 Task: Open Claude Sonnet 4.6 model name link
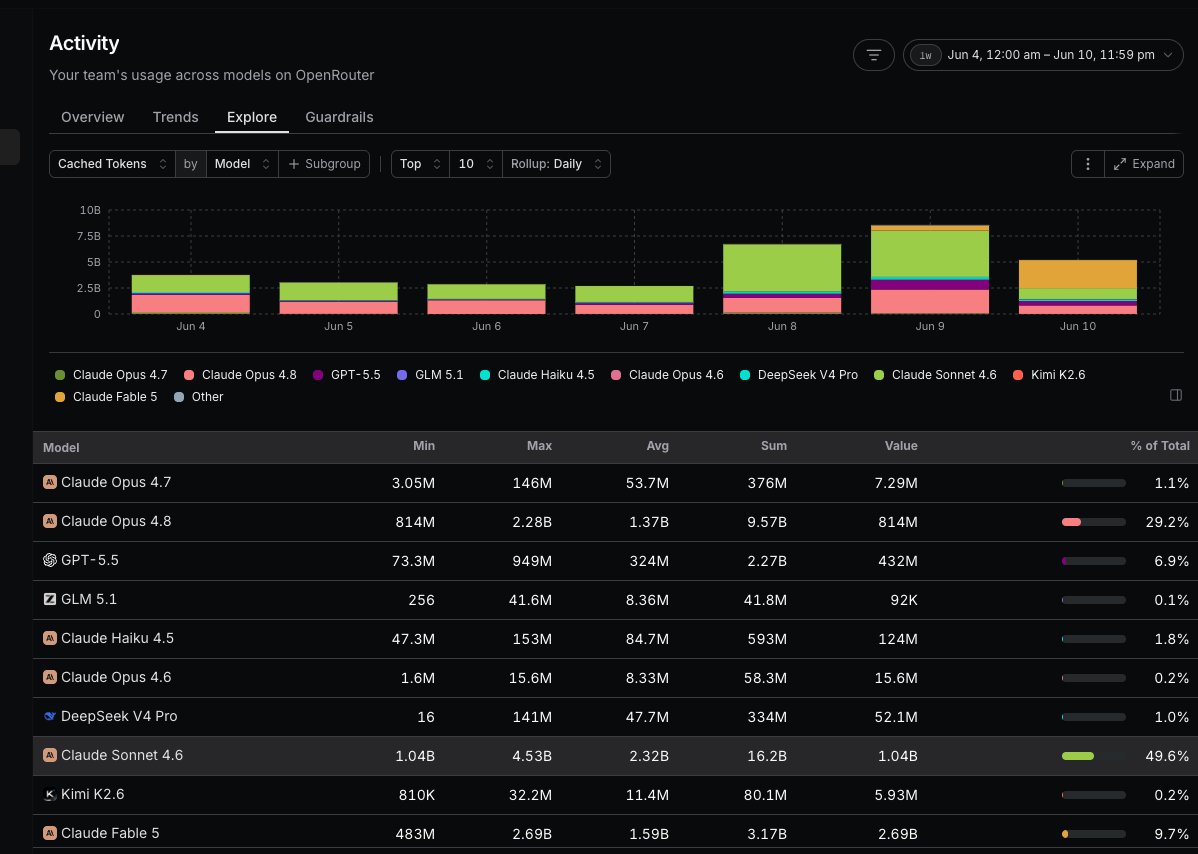(x=121, y=755)
